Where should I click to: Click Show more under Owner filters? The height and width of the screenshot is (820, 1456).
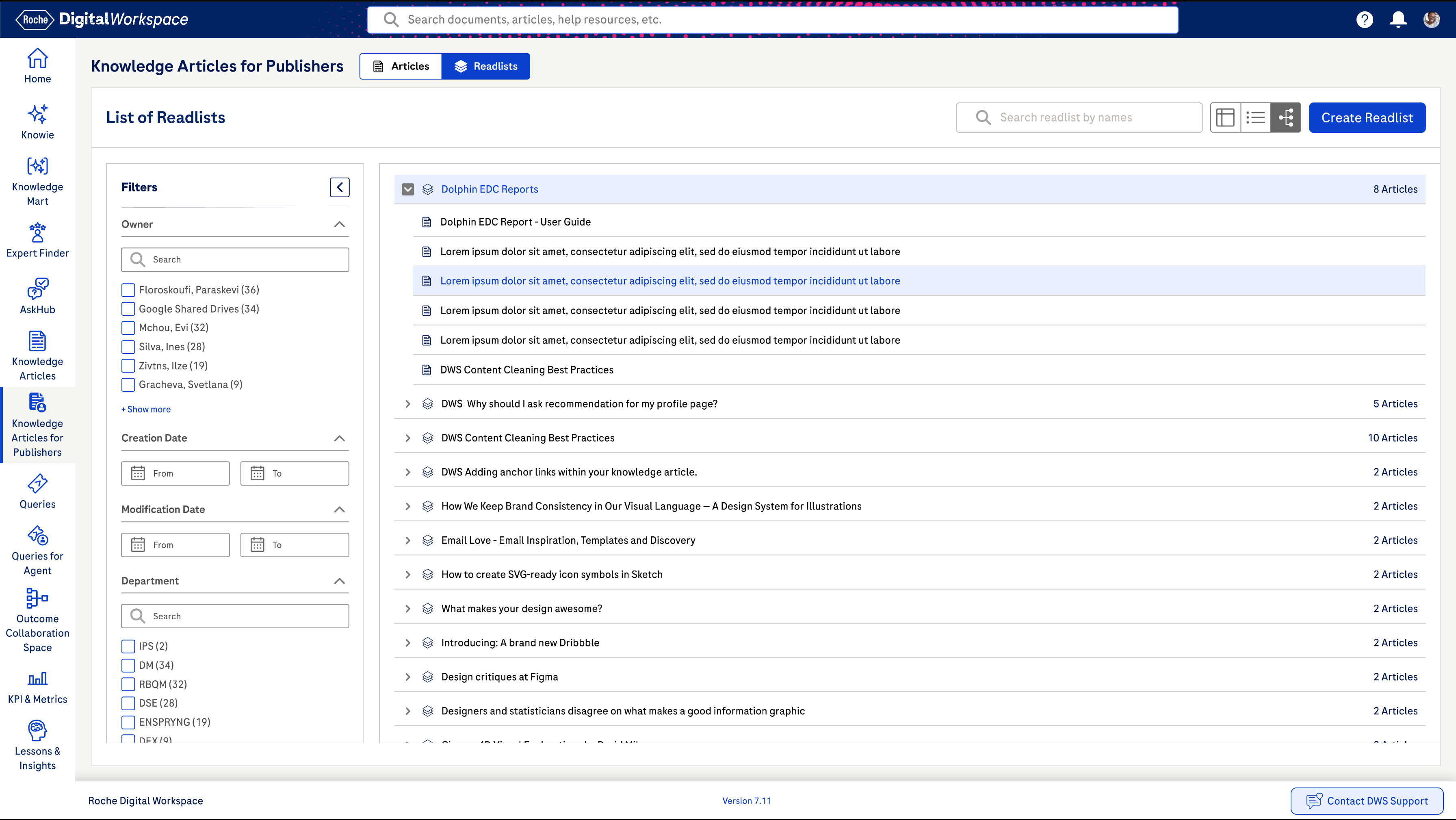coord(146,410)
